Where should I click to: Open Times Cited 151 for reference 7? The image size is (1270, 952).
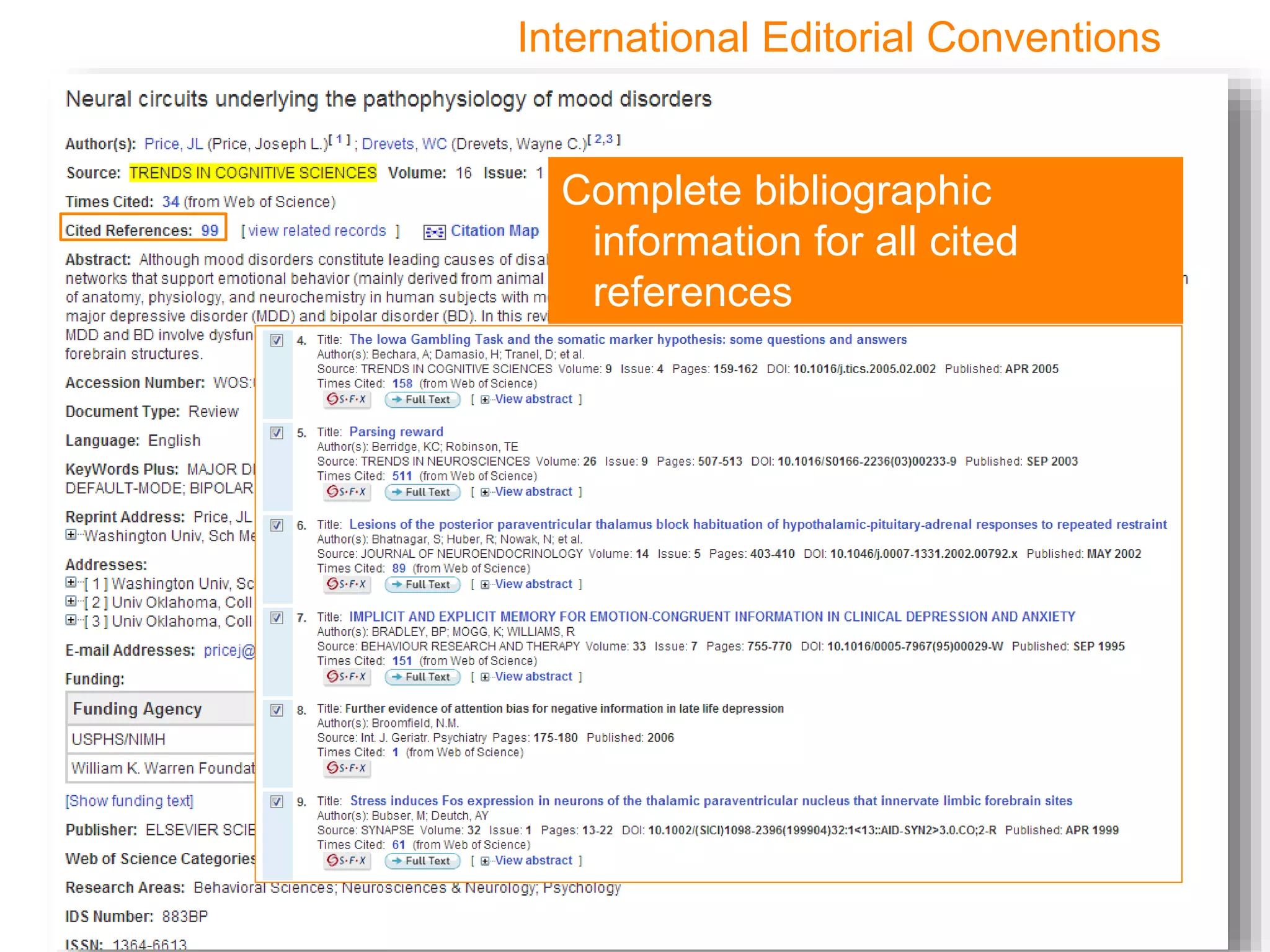(x=402, y=661)
